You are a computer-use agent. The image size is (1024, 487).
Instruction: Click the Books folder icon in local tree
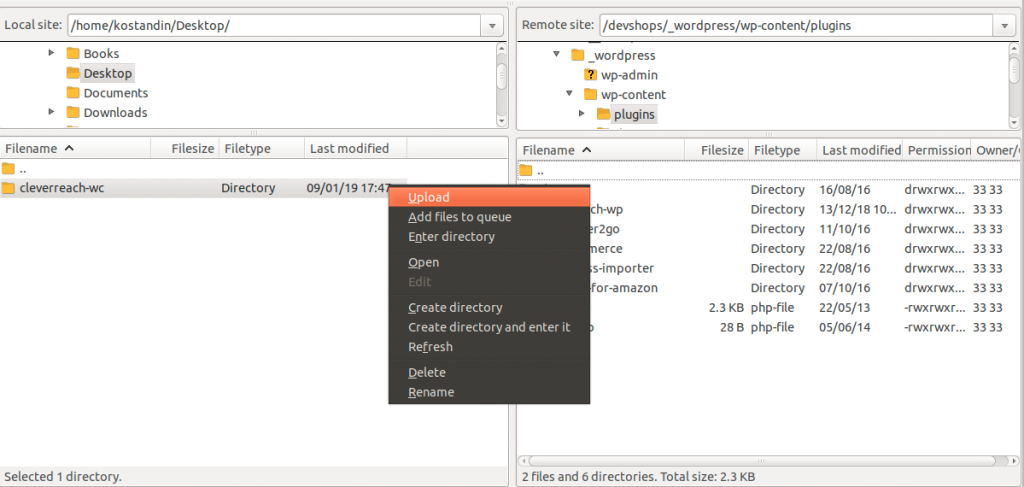click(x=73, y=54)
